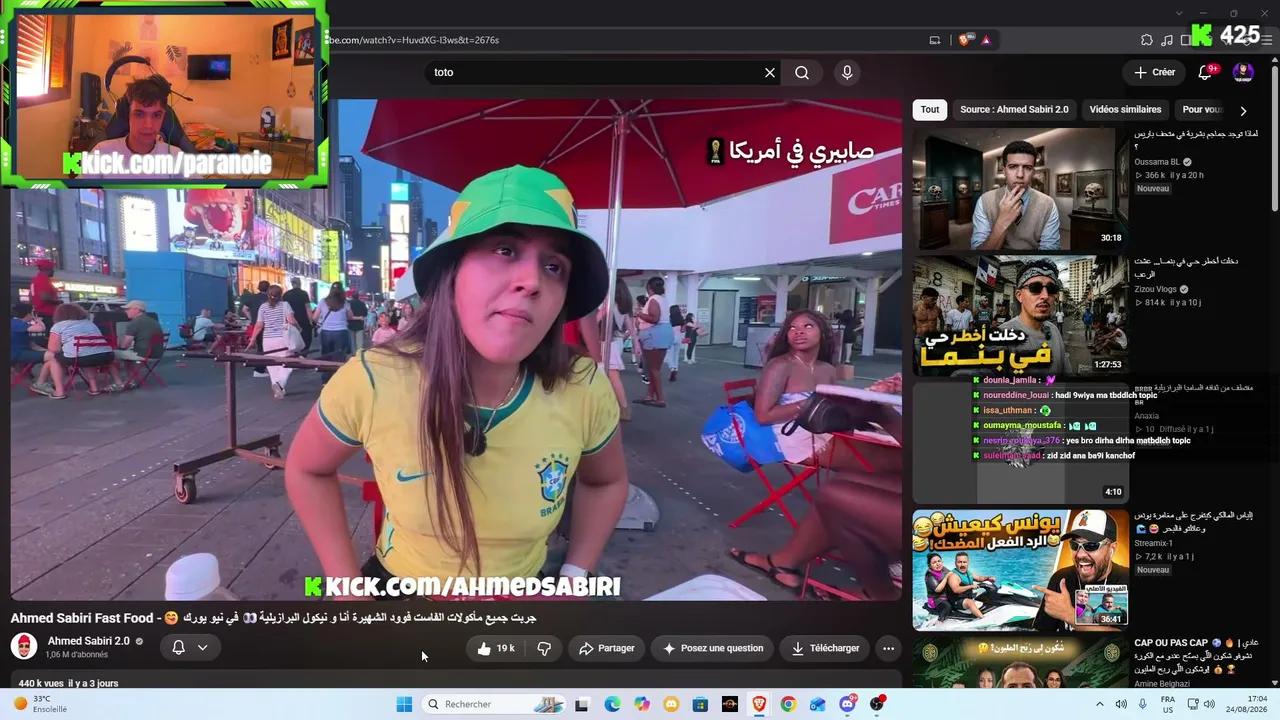This screenshot has height=720, width=1280.
Task: Click the install/cast icon in address bar
Action: pos(935,40)
